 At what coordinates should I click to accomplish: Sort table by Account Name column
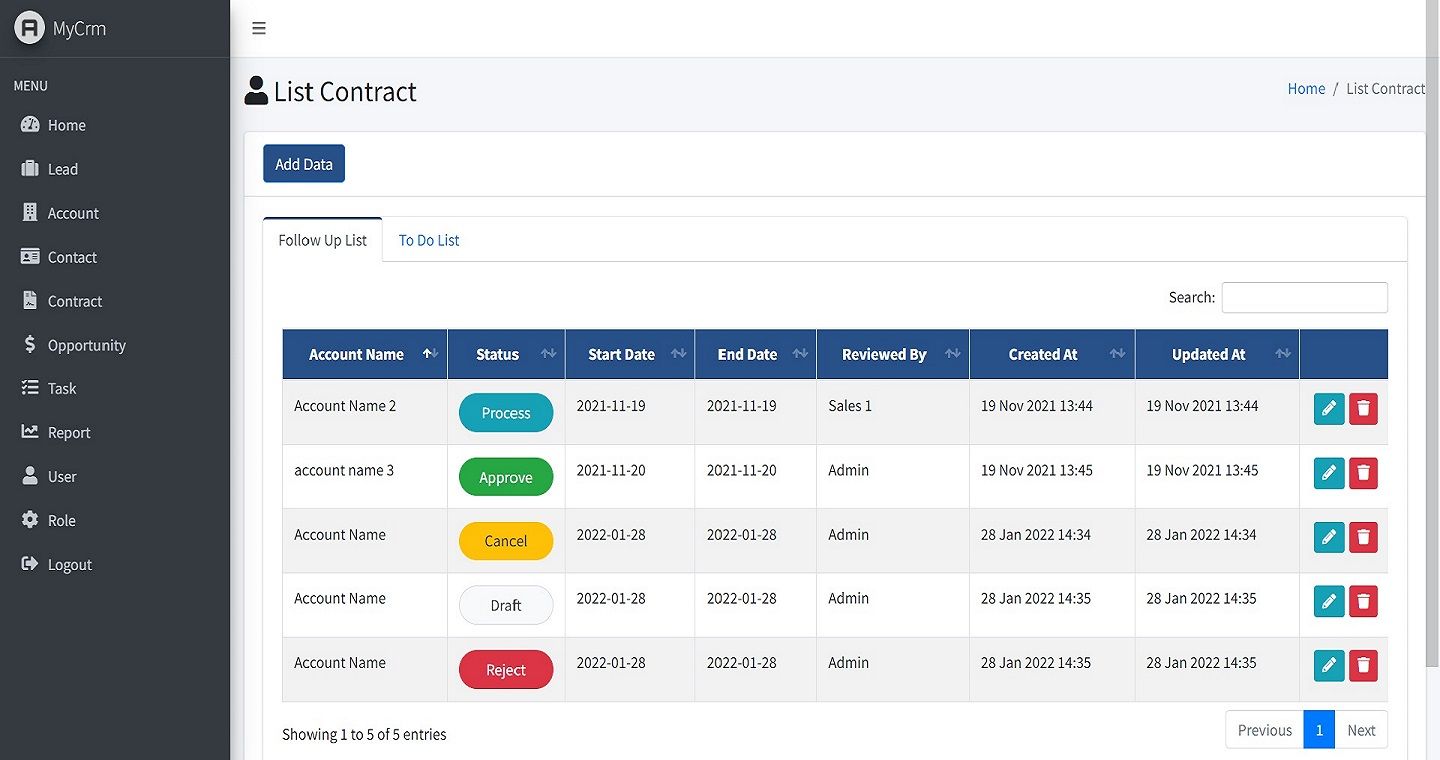365,354
